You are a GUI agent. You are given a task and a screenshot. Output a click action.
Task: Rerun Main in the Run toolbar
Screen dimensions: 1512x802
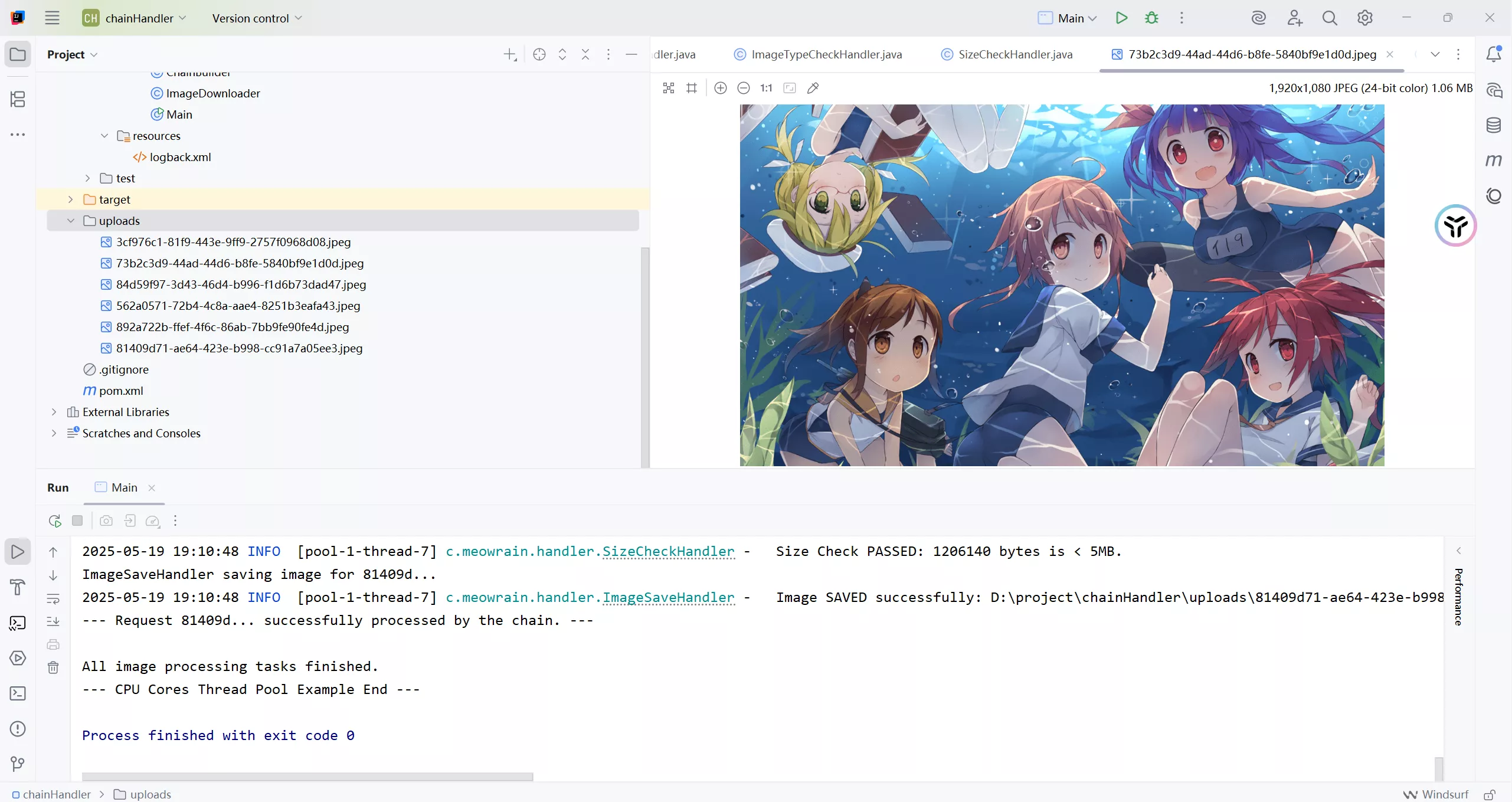coord(55,521)
